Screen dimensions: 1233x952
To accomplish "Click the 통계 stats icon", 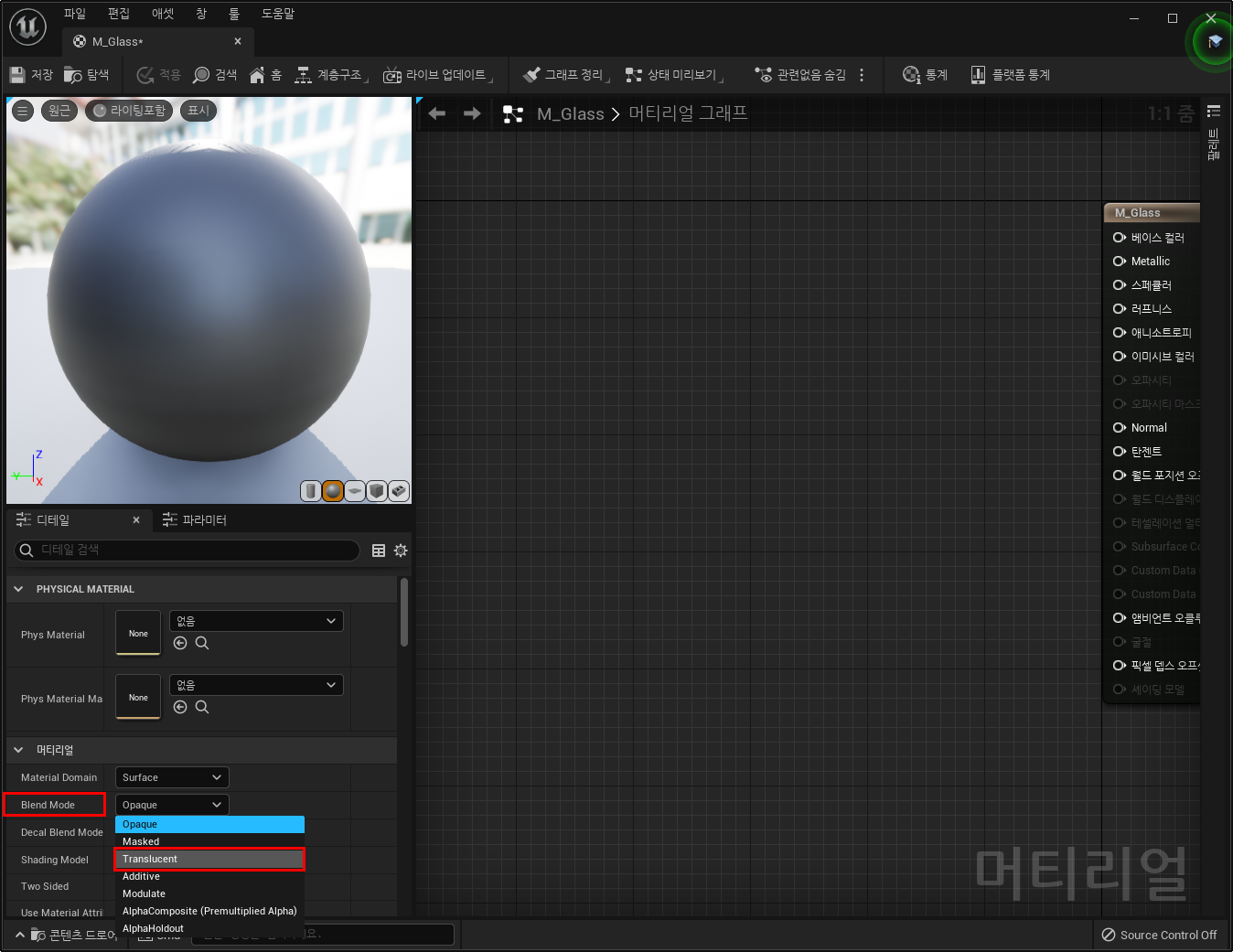I will pyautogui.click(x=925, y=75).
